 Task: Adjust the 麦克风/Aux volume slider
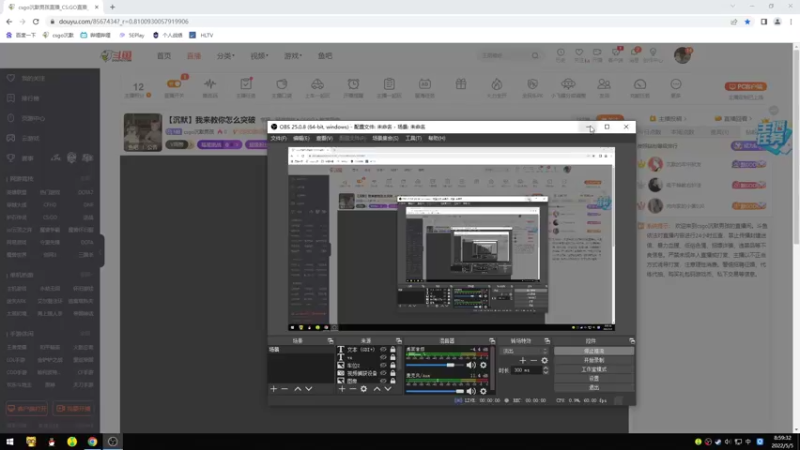(435, 391)
